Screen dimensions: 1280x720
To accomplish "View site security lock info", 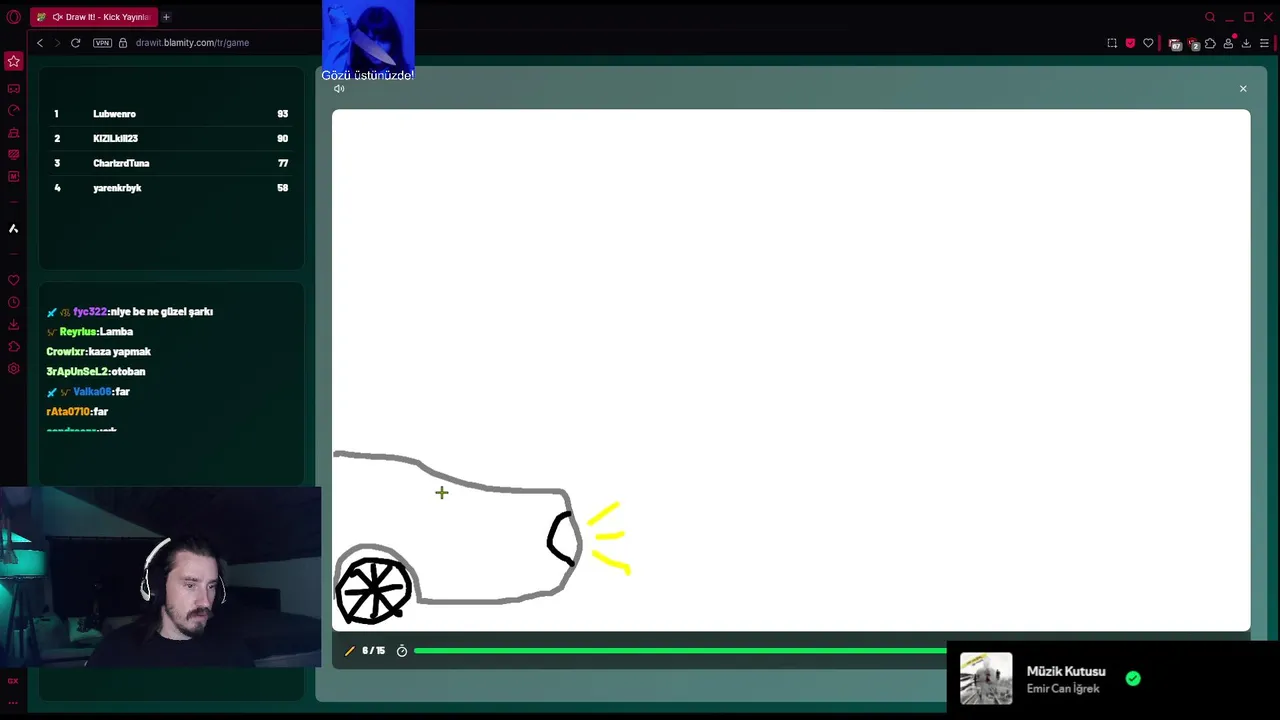I will click(x=123, y=43).
